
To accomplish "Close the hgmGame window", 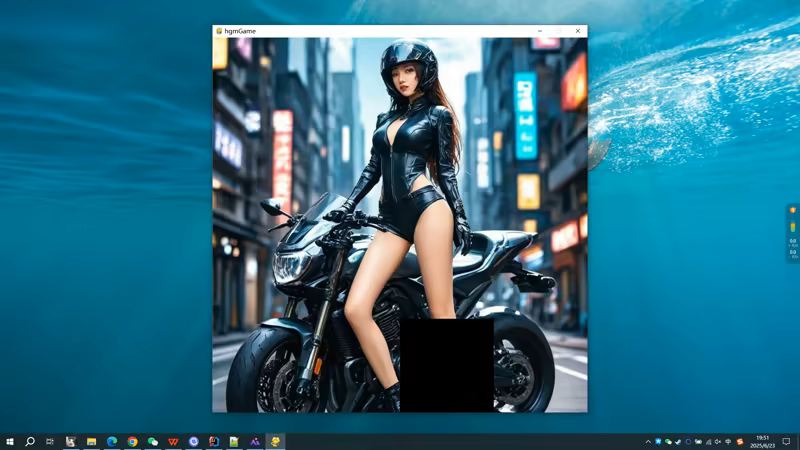I will [x=577, y=31].
